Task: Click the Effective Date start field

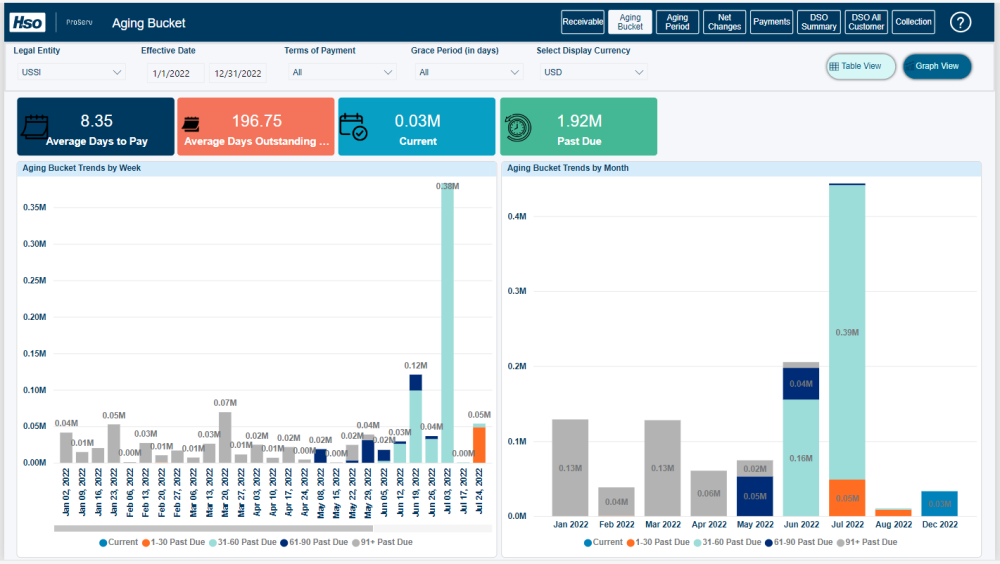Action: click(x=175, y=73)
